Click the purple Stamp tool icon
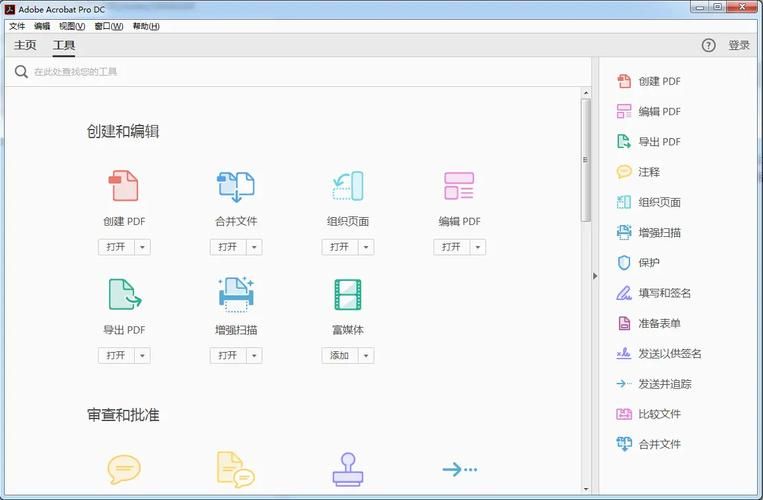This screenshot has height=500, width=763. pos(348,469)
